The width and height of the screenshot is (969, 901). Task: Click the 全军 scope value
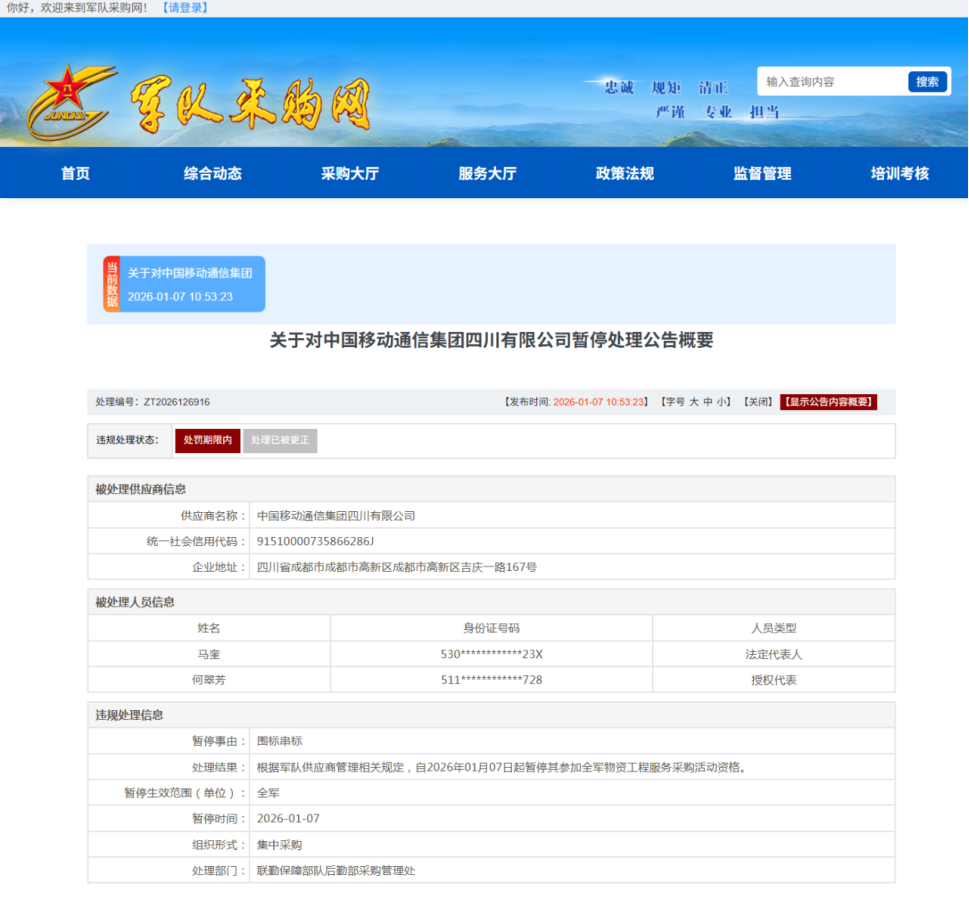click(268, 793)
